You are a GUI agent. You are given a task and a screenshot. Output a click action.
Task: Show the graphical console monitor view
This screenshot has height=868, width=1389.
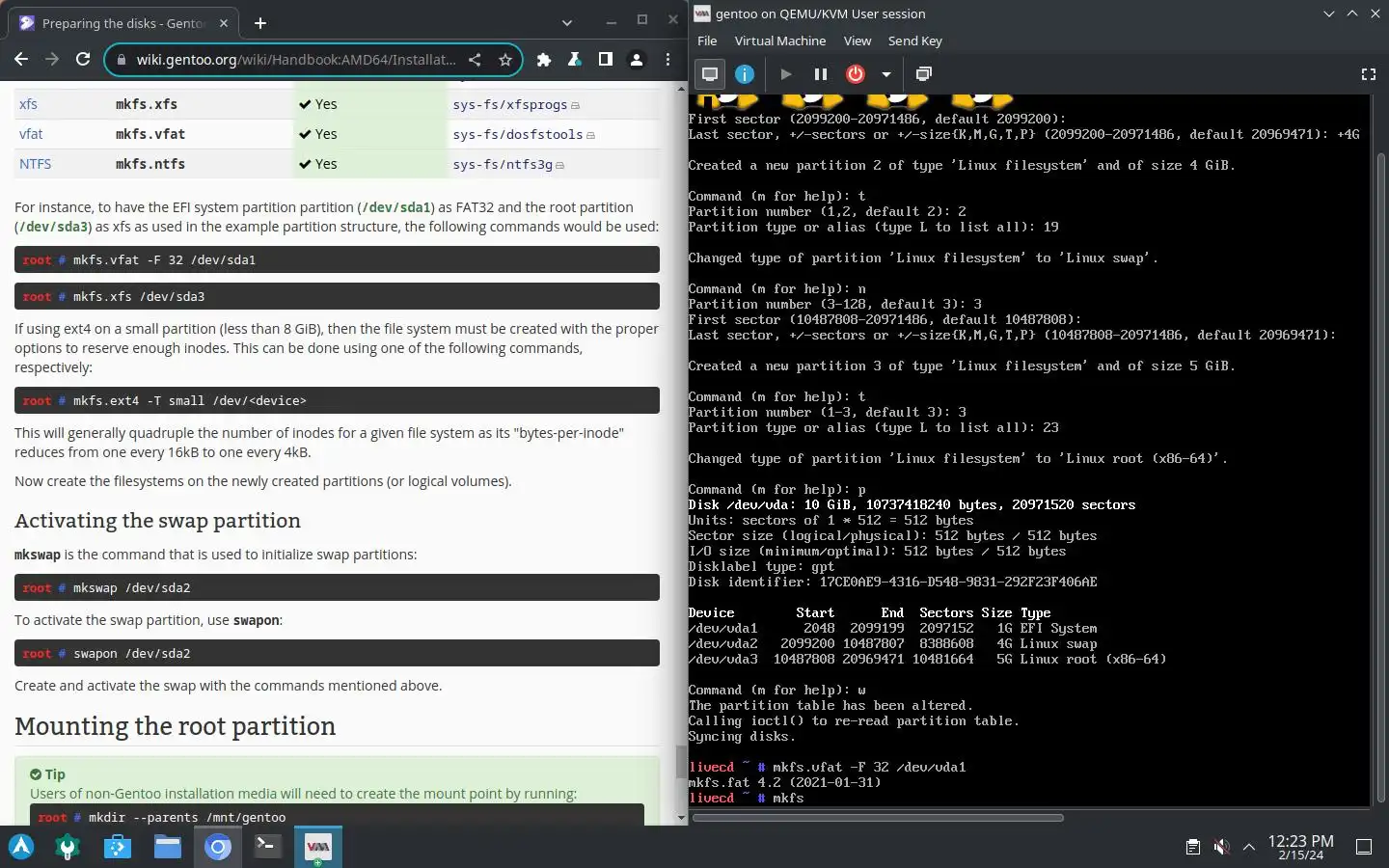710,74
